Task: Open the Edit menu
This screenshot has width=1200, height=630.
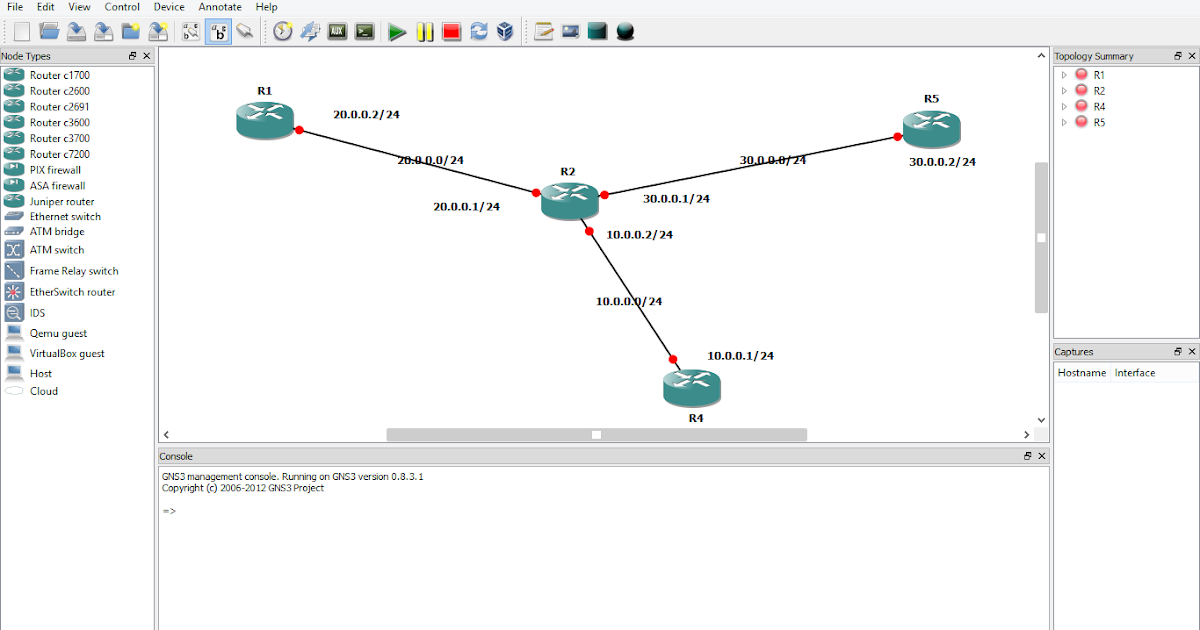Action: pyautogui.click(x=46, y=7)
